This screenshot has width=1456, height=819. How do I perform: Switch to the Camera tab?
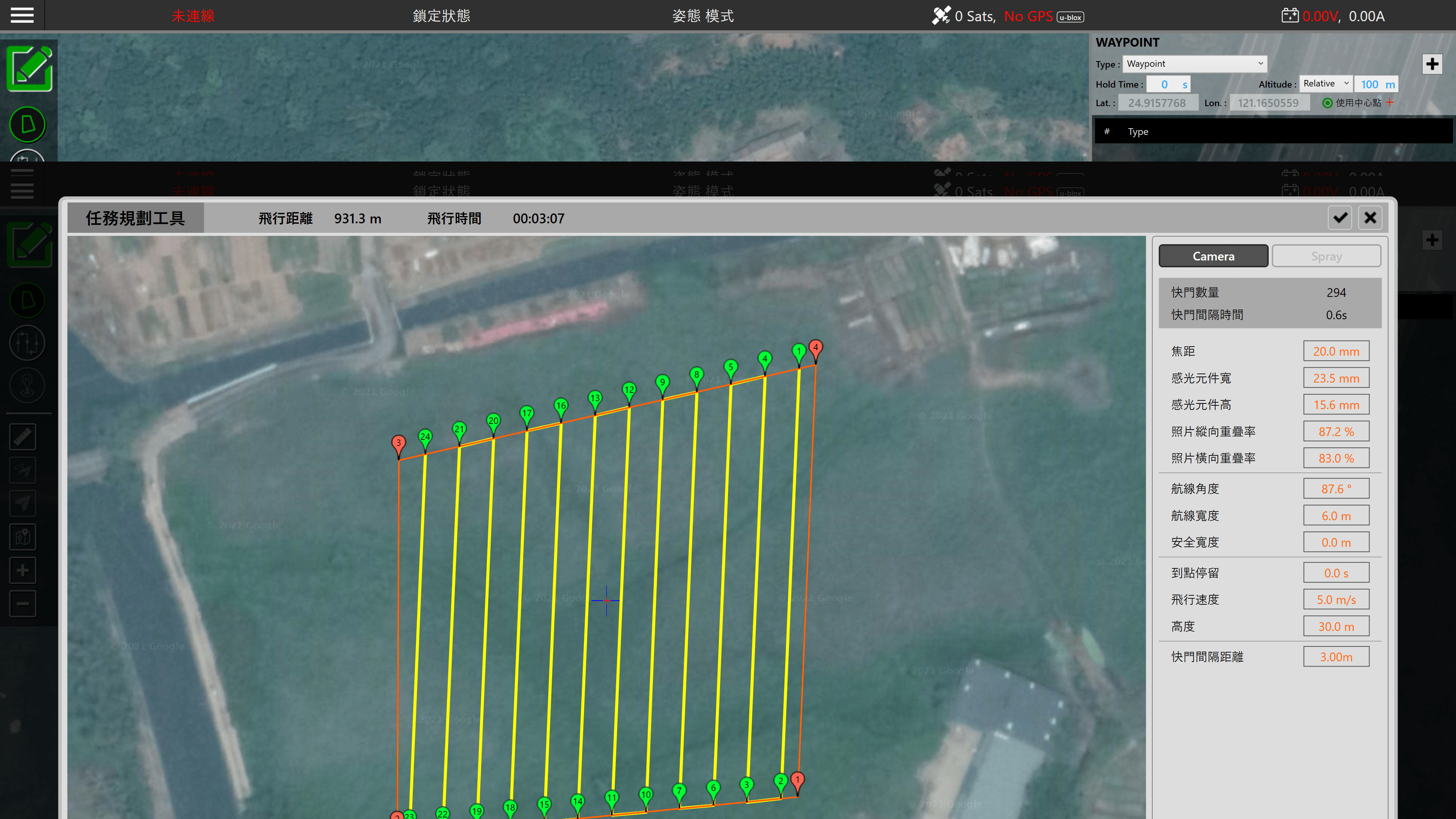(x=1213, y=256)
